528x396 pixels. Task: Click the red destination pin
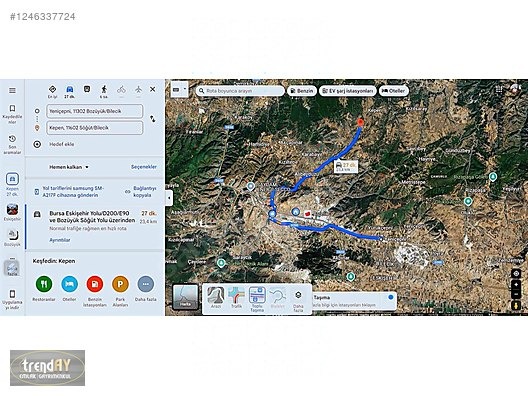360,122
